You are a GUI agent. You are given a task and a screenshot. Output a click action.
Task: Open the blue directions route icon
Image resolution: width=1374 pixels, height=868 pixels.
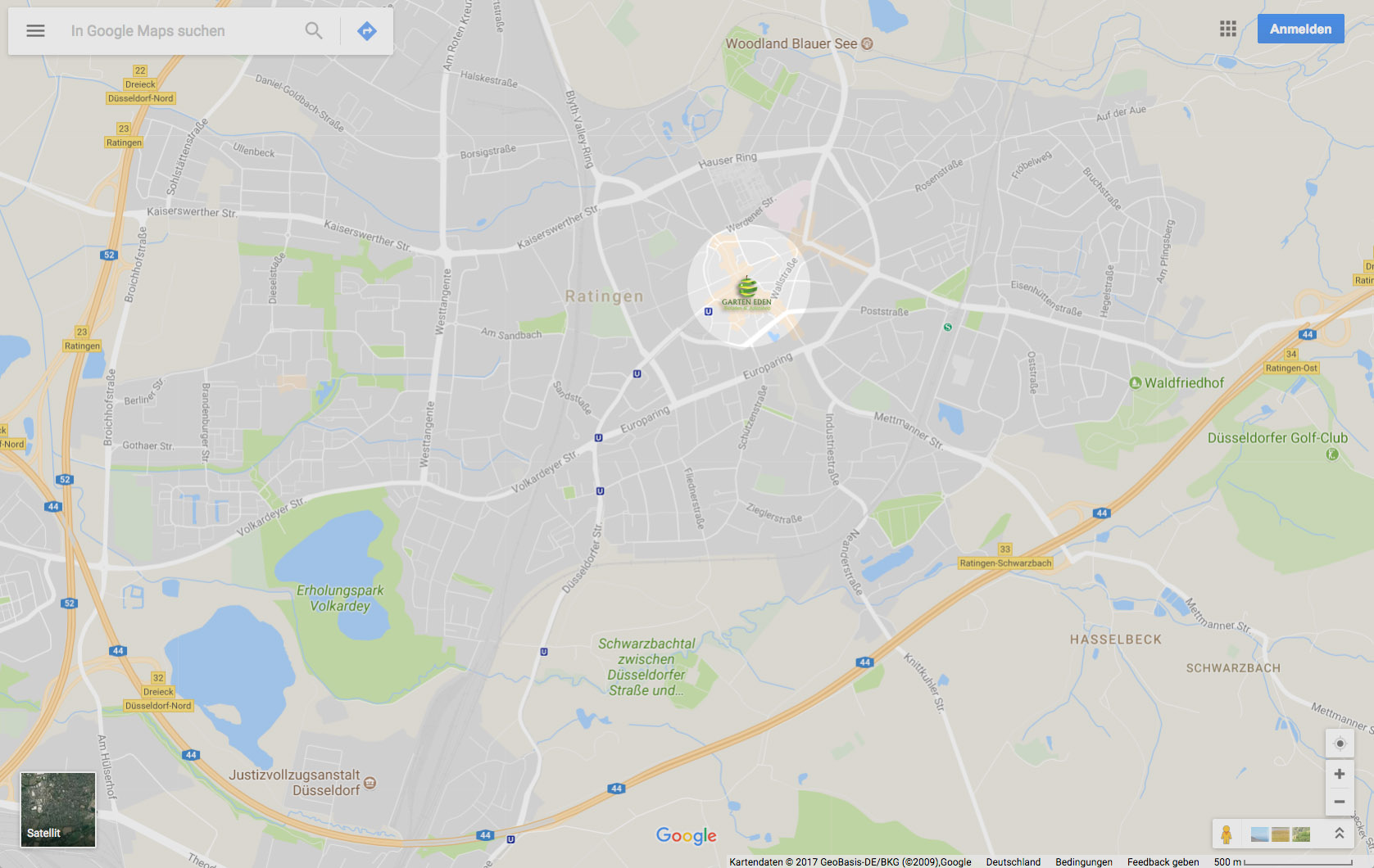point(367,31)
